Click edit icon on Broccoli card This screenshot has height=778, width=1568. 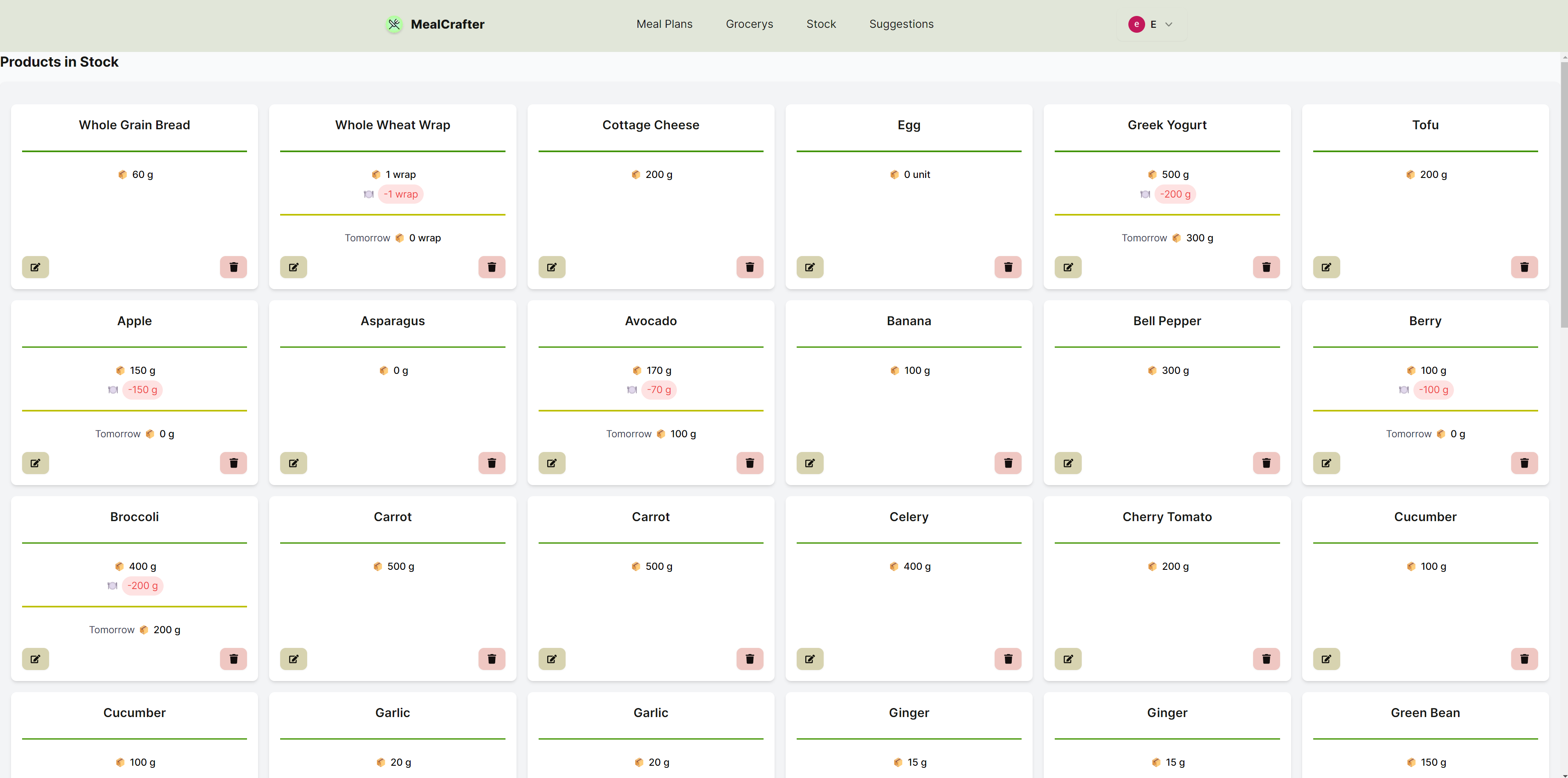coord(35,659)
